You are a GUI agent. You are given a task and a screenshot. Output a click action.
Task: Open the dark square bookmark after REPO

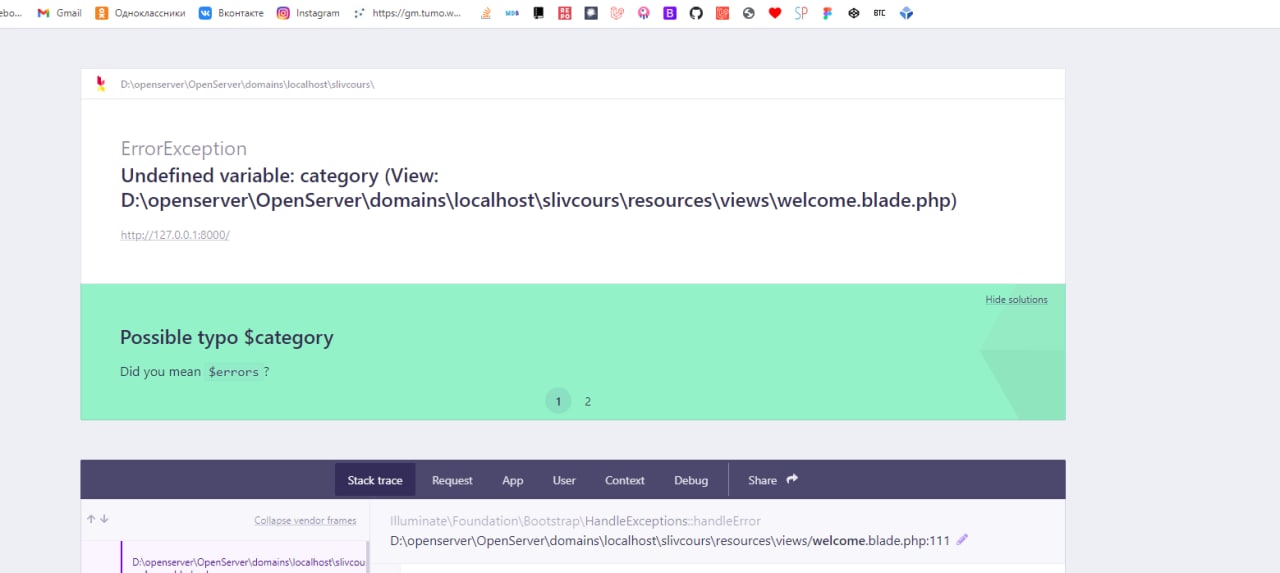coord(591,13)
